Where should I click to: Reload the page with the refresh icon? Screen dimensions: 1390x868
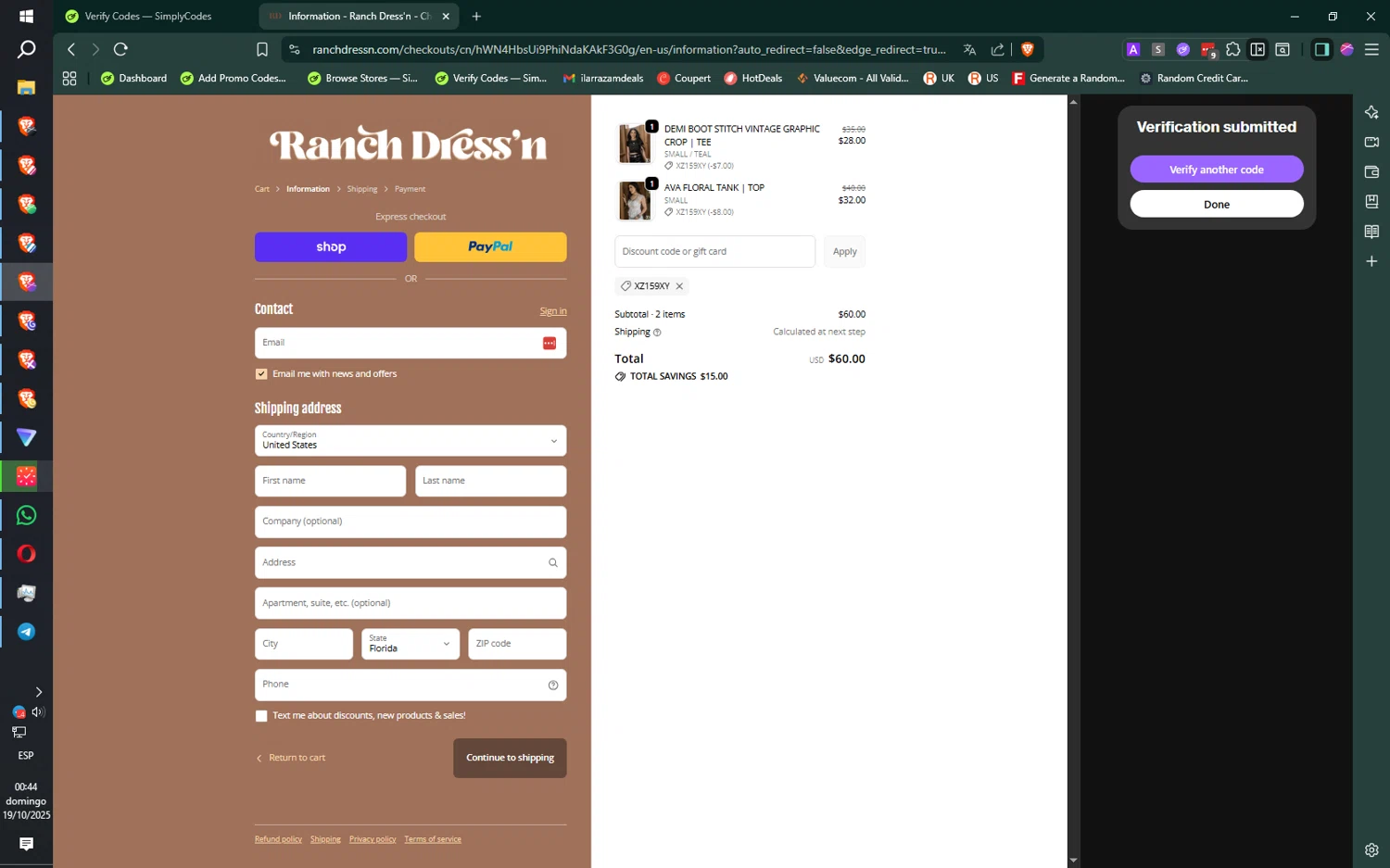[120, 49]
